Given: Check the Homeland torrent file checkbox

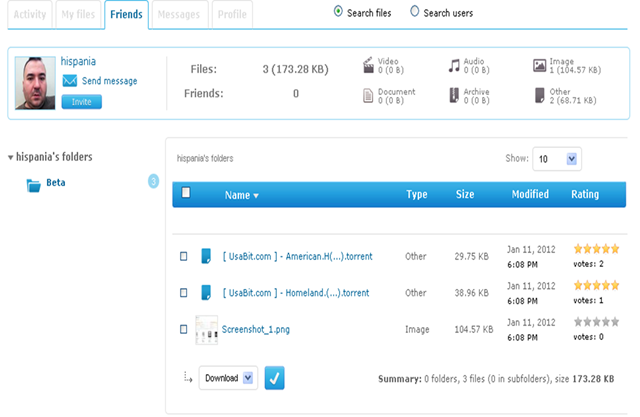Looking at the screenshot, I should [184, 293].
